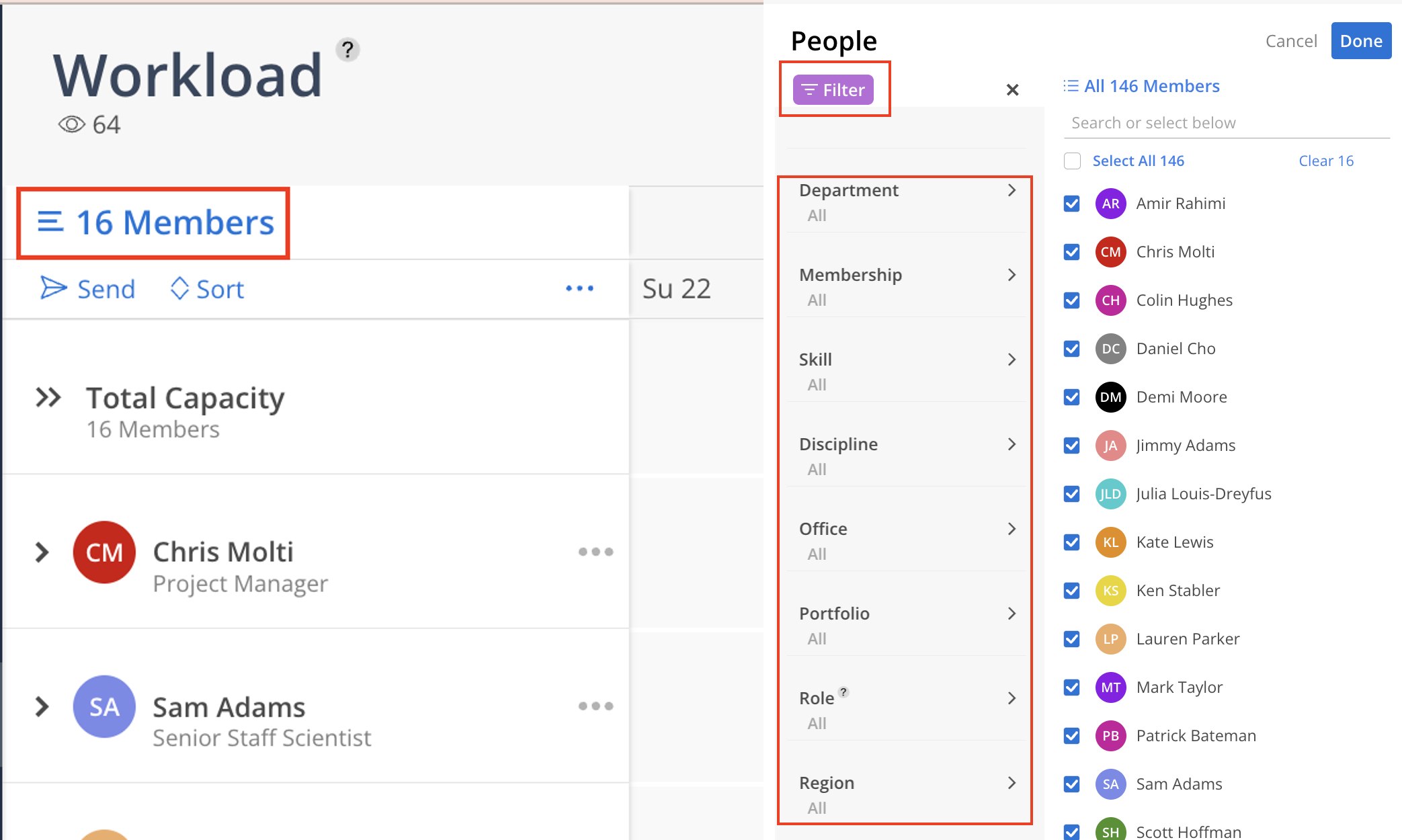
Task: Close the filter panel with the X
Action: 1012,90
